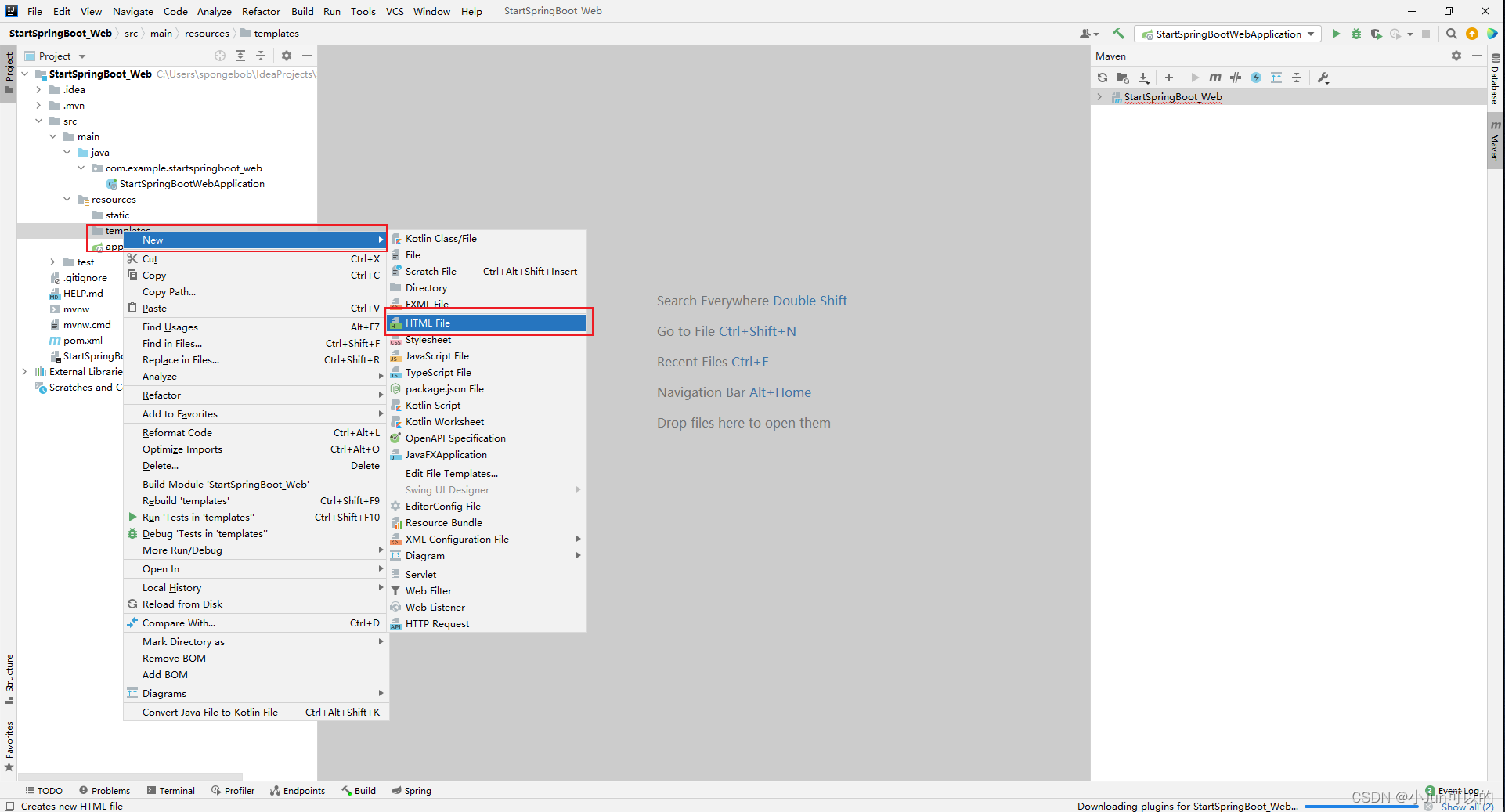Open Maven panel gear options
The image size is (1505, 812).
[x=1456, y=56]
